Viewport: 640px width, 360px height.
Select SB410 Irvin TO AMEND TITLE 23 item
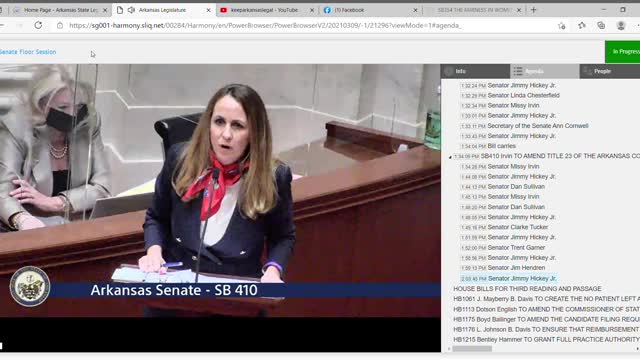560,156
